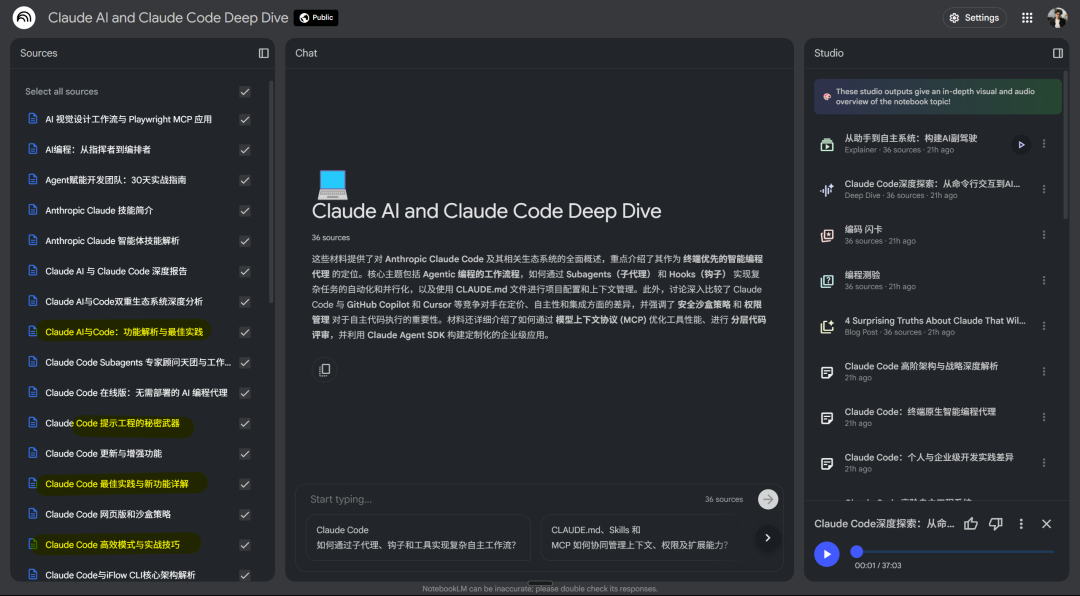Open the Google apps grid icon
The width and height of the screenshot is (1080, 596).
click(1027, 18)
